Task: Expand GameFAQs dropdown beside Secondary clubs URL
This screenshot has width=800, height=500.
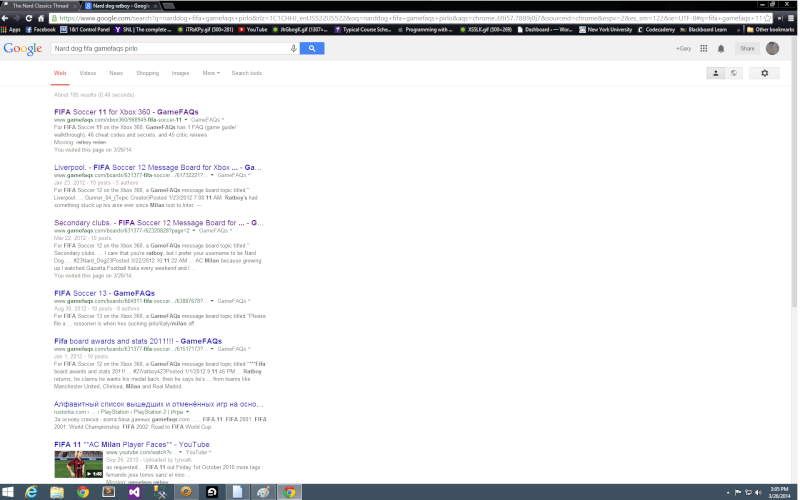Action: (215, 231)
